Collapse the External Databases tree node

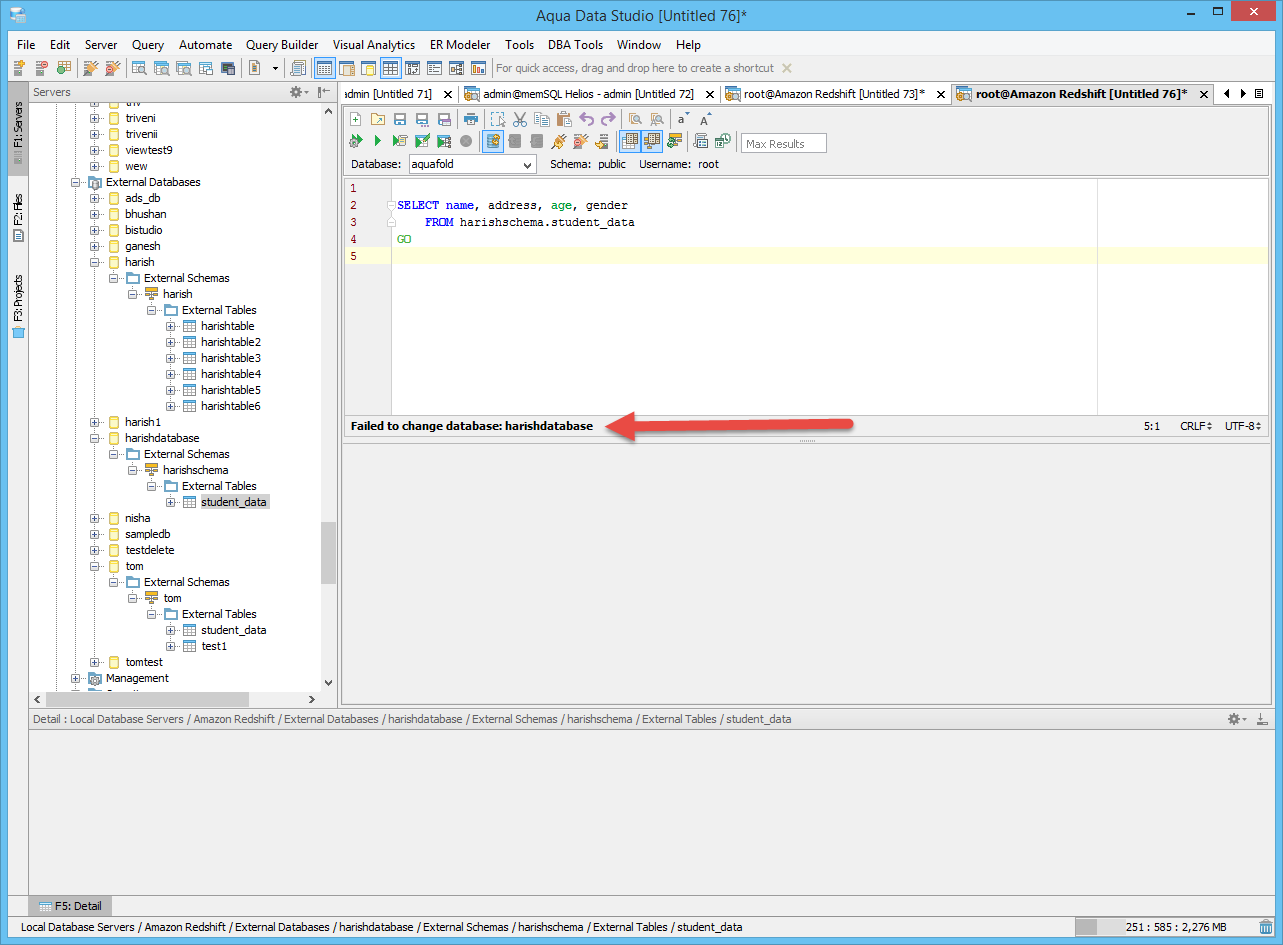click(76, 182)
